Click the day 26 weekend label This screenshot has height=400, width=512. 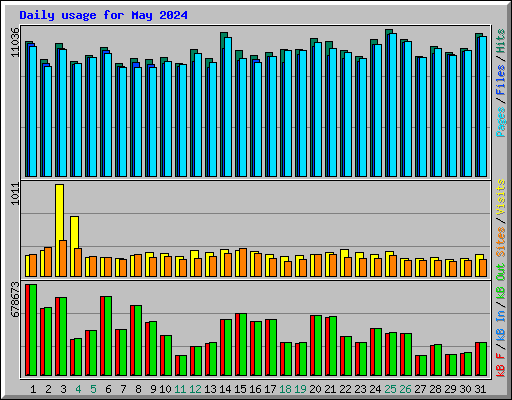click(405, 389)
